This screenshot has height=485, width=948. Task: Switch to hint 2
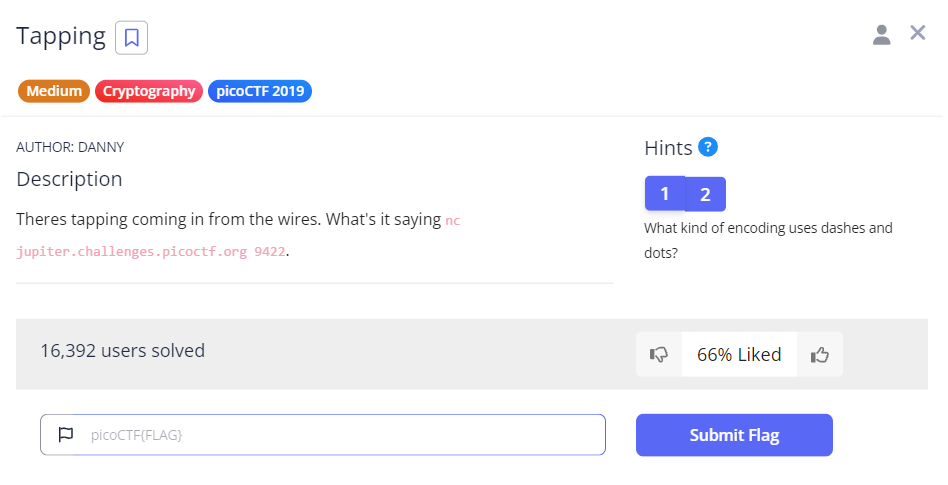pos(705,194)
